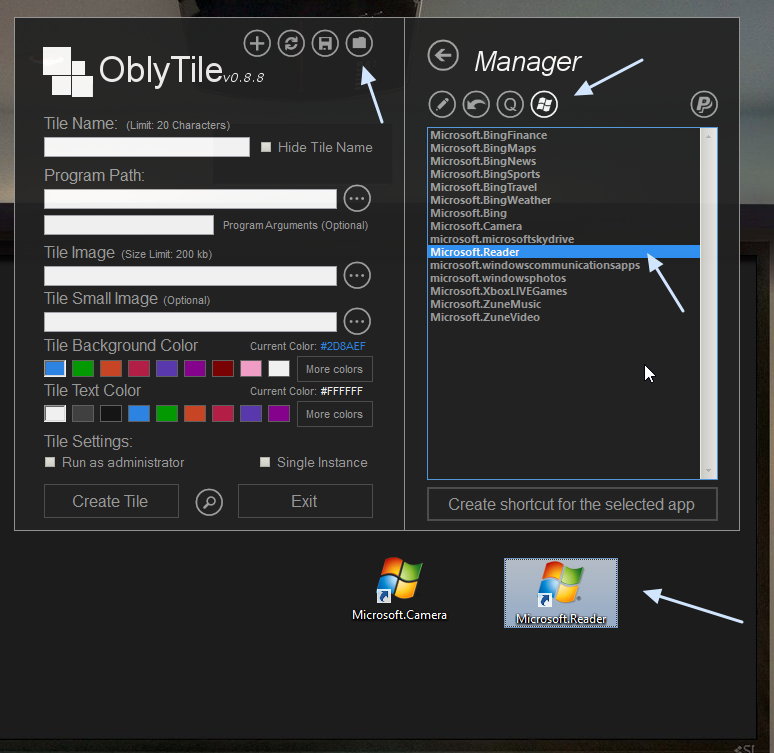Pick black tile text color swatch
774x753 pixels.
pyautogui.click(x=111, y=413)
